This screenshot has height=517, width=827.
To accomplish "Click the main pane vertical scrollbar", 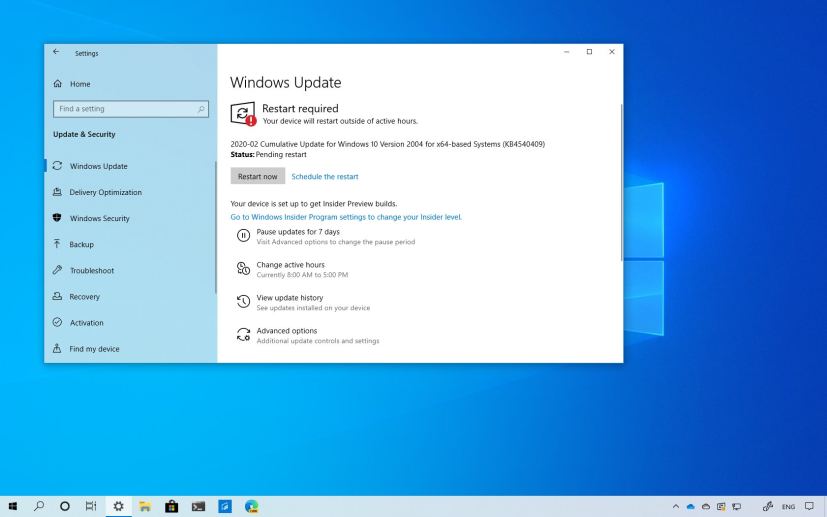I will tap(621, 182).
